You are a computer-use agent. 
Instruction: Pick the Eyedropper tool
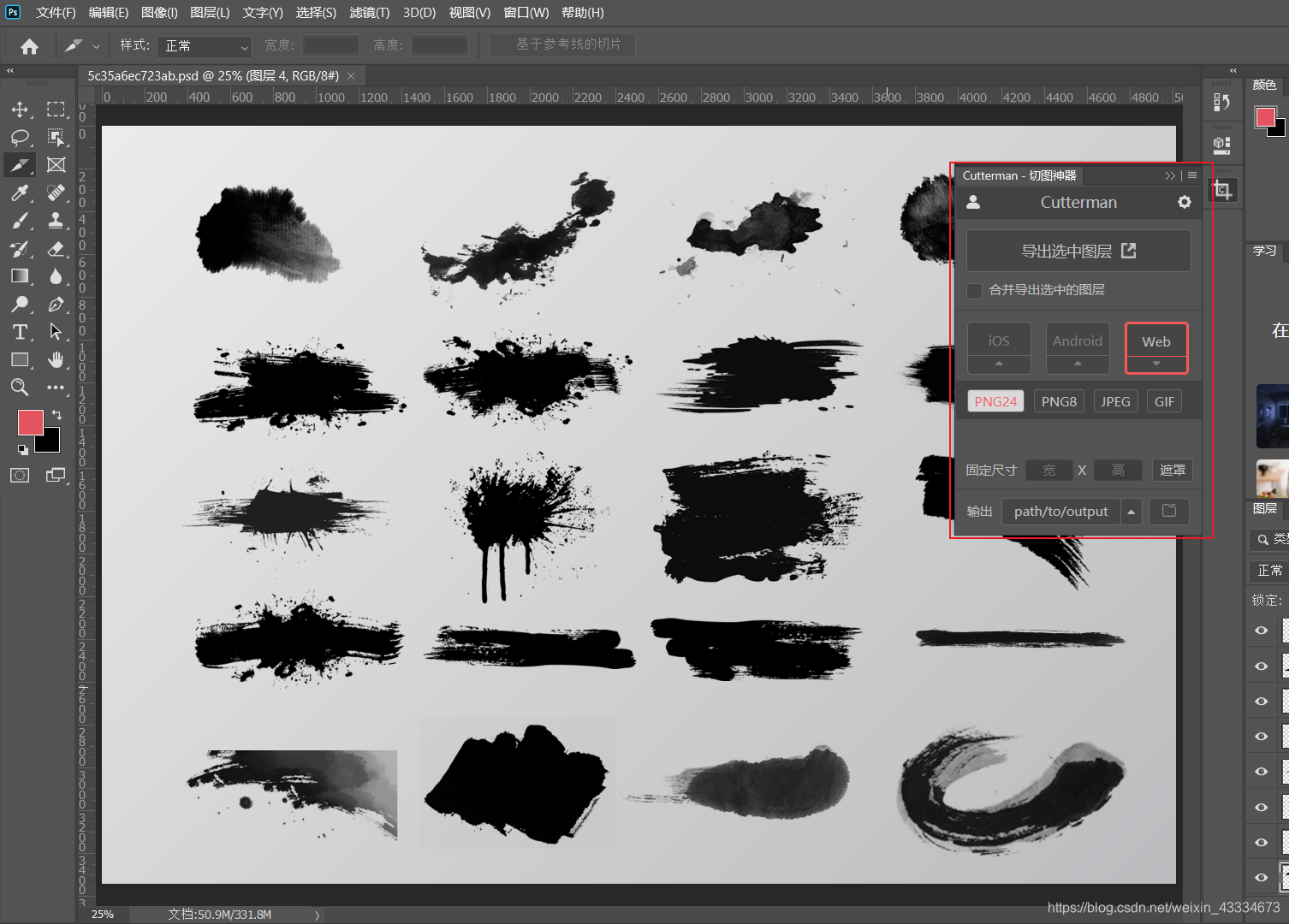(x=20, y=193)
